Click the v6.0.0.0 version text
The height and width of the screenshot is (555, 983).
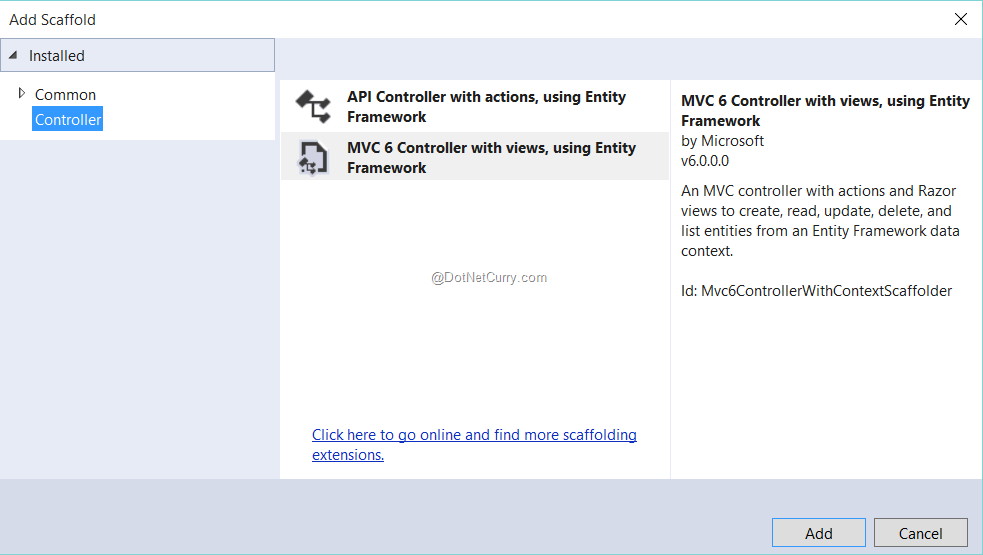[x=705, y=161]
